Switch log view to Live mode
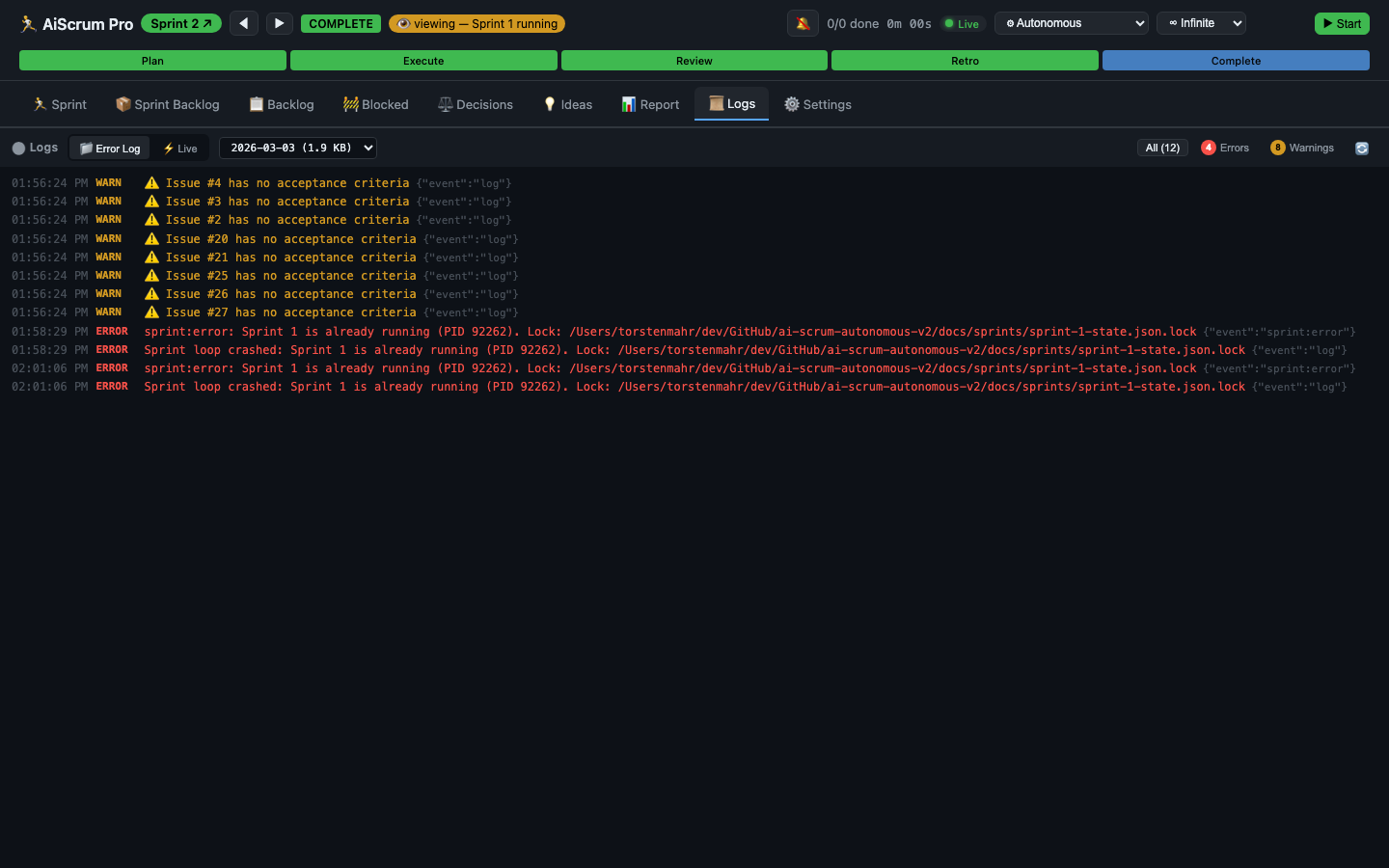The height and width of the screenshot is (868, 1389). point(180,149)
